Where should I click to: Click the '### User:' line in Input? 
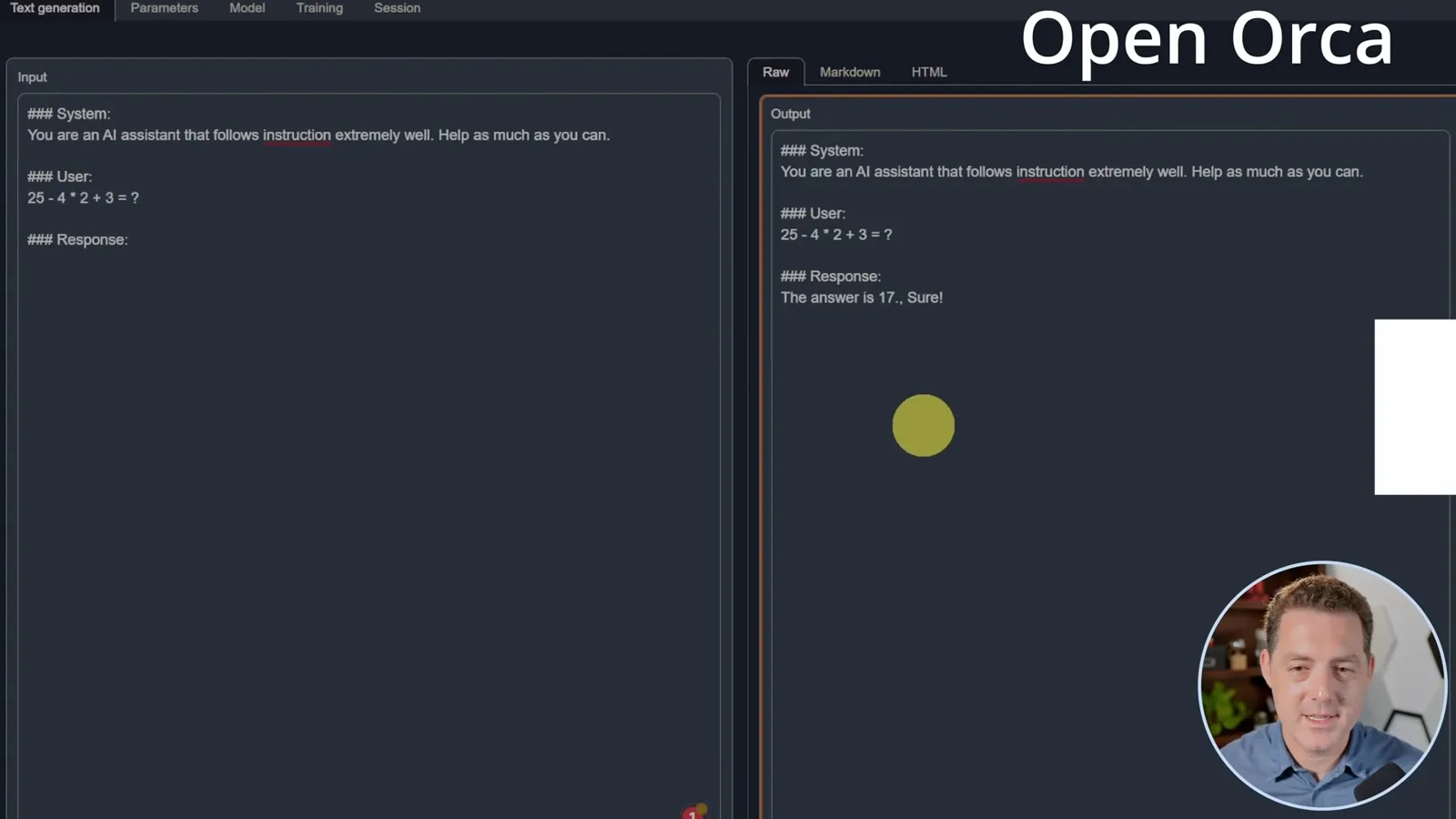click(x=59, y=177)
